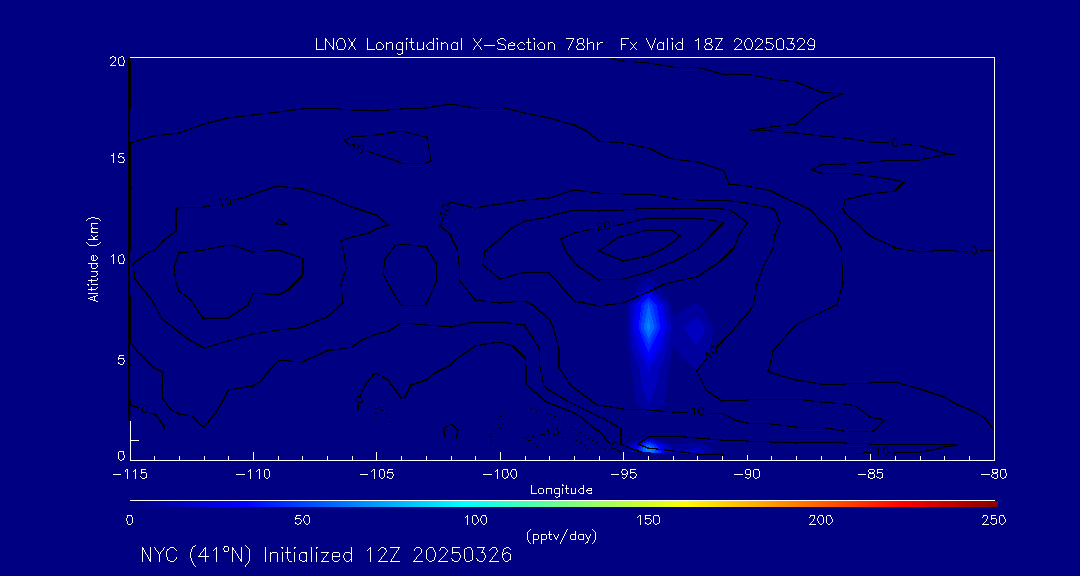Click the colorbar label '100'
This screenshot has width=1080, height=576.
[476, 520]
